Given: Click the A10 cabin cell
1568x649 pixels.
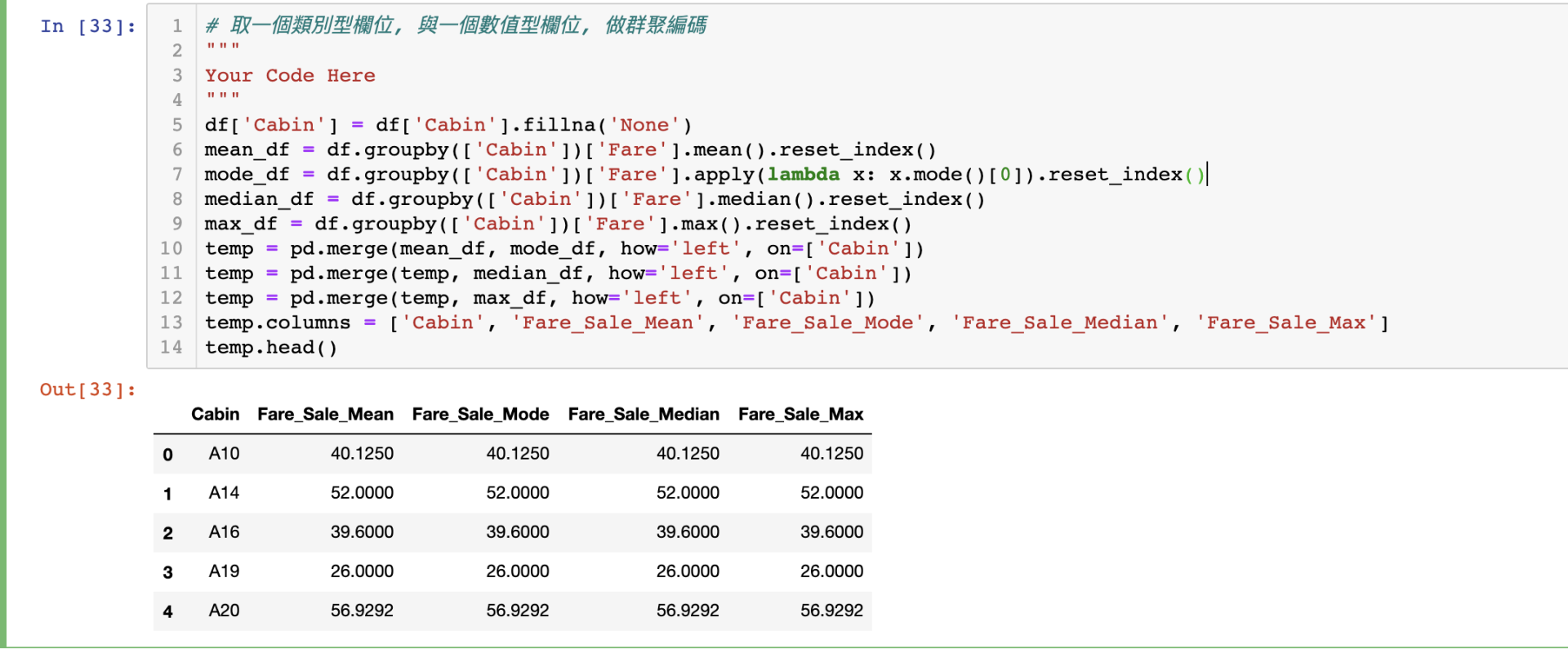Looking at the screenshot, I should (224, 454).
